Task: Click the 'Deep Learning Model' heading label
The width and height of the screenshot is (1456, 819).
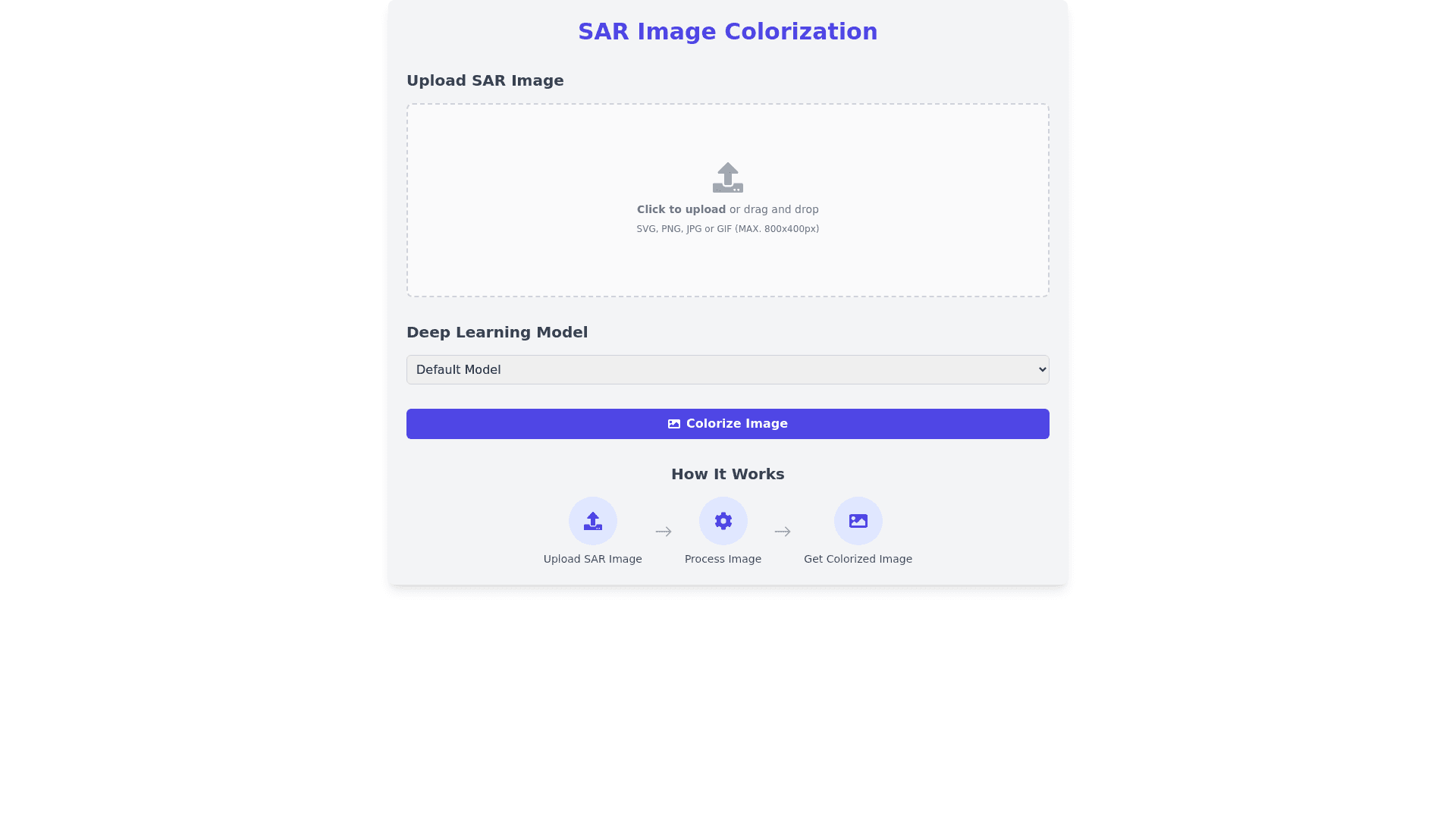Action: pyautogui.click(x=497, y=332)
